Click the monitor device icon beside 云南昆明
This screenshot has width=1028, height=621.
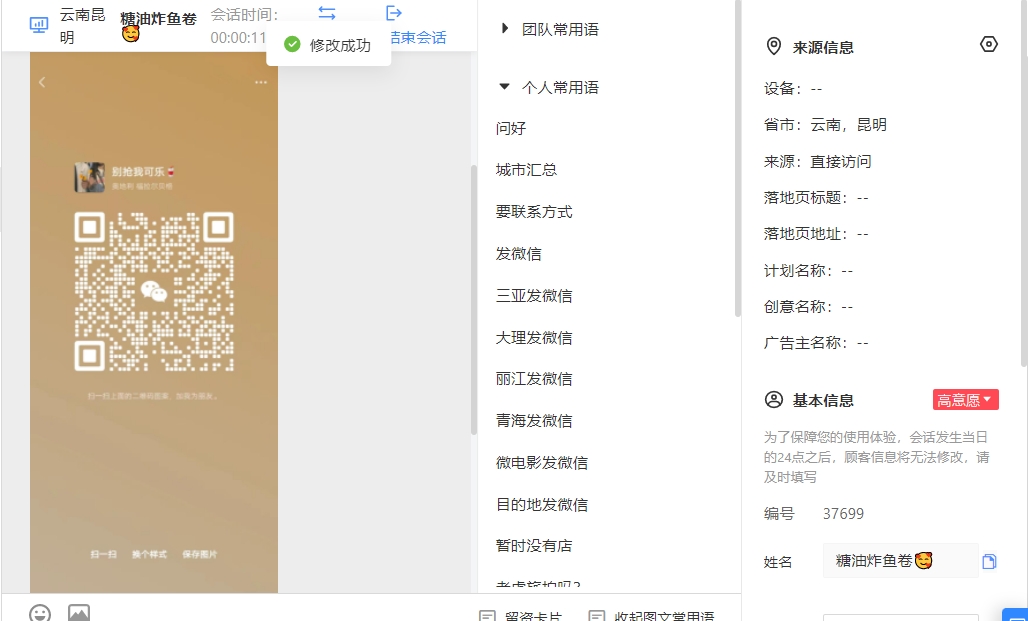39,25
